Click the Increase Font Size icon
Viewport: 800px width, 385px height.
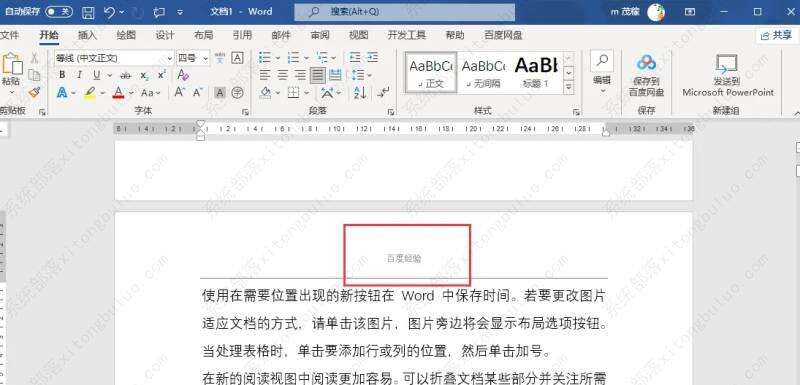179,92
